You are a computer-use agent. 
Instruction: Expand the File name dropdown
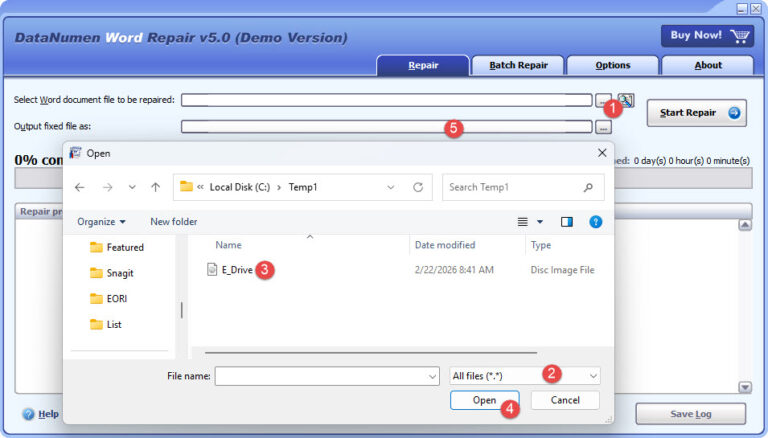tap(432, 376)
